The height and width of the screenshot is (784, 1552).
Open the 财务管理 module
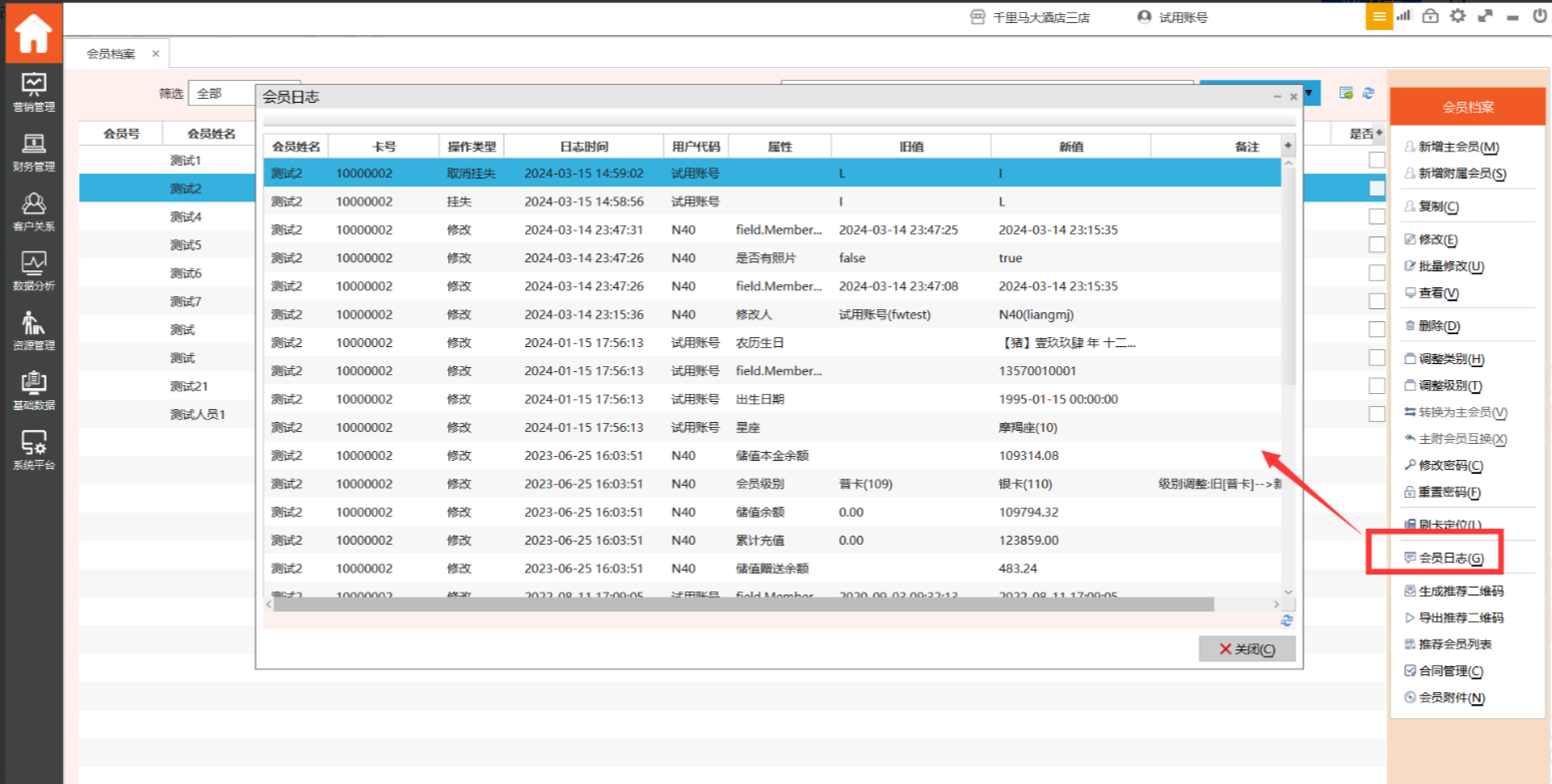(33, 153)
